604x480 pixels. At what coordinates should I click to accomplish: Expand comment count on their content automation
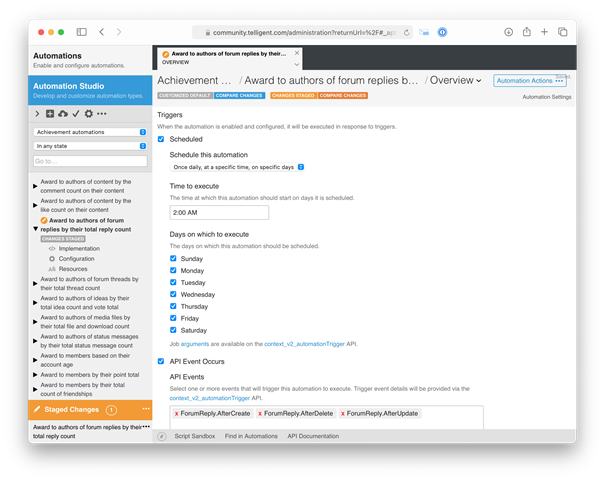pyautogui.click(x=35, y=186)
